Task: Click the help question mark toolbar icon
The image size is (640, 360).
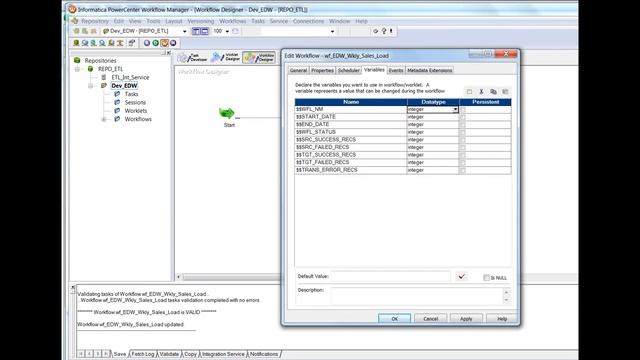Action: coord(384,31)
